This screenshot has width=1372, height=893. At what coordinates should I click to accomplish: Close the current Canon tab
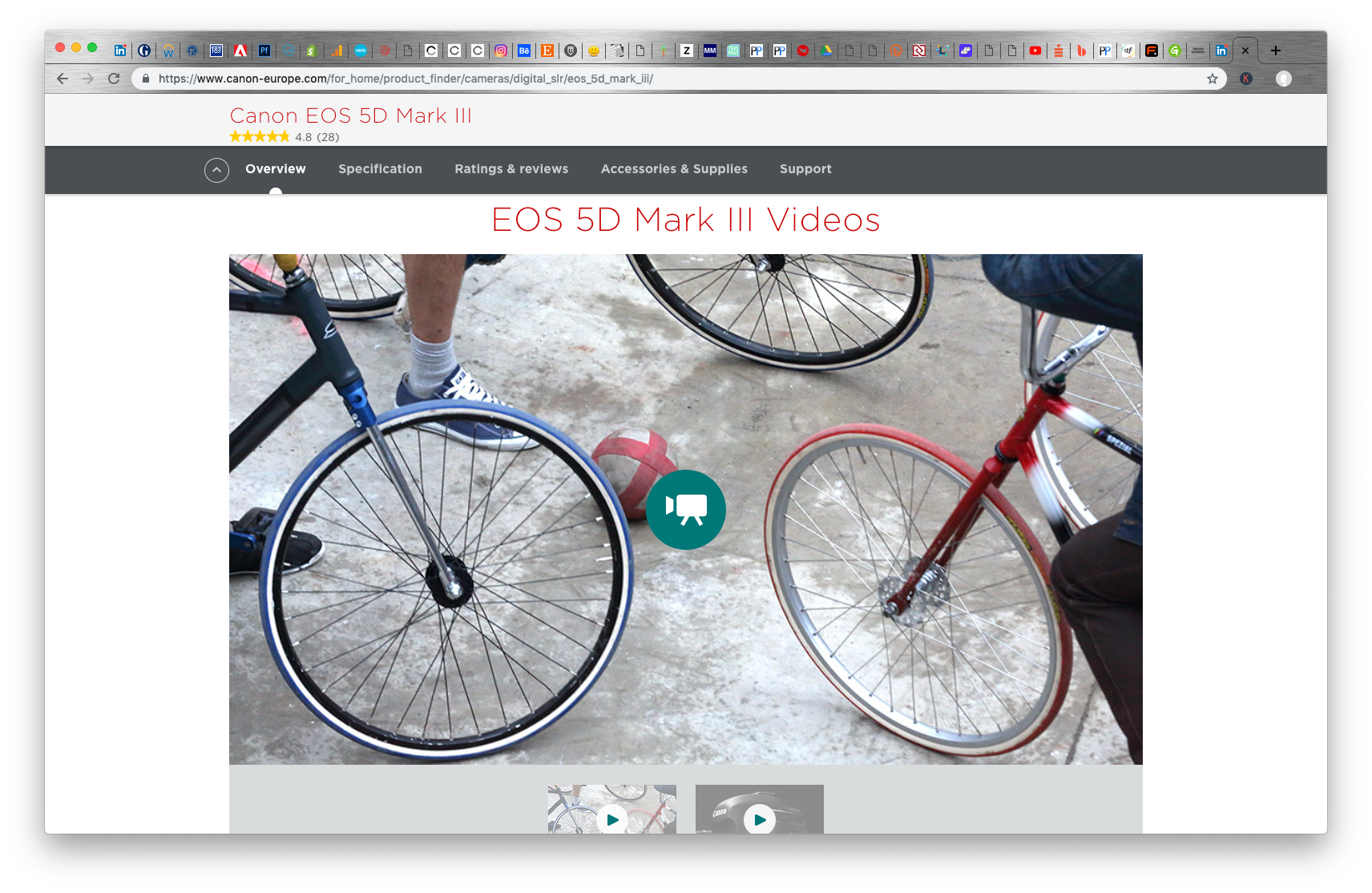coord(1245,51)
